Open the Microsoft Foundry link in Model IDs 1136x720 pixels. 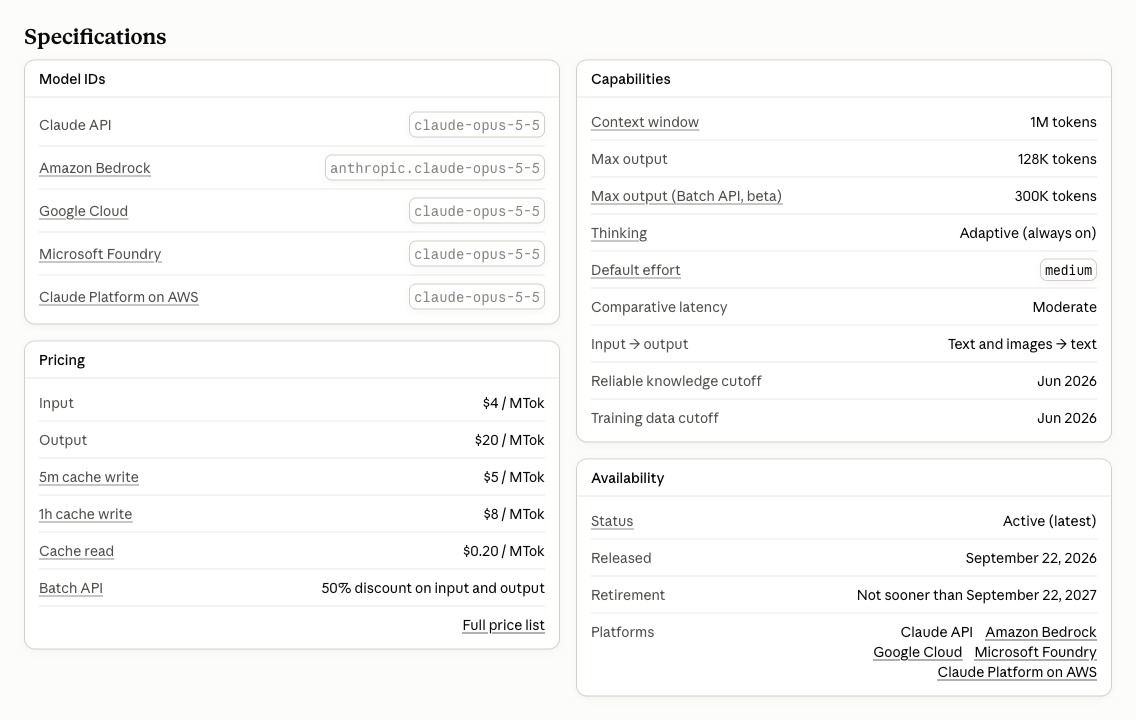(x=100, y=254)
